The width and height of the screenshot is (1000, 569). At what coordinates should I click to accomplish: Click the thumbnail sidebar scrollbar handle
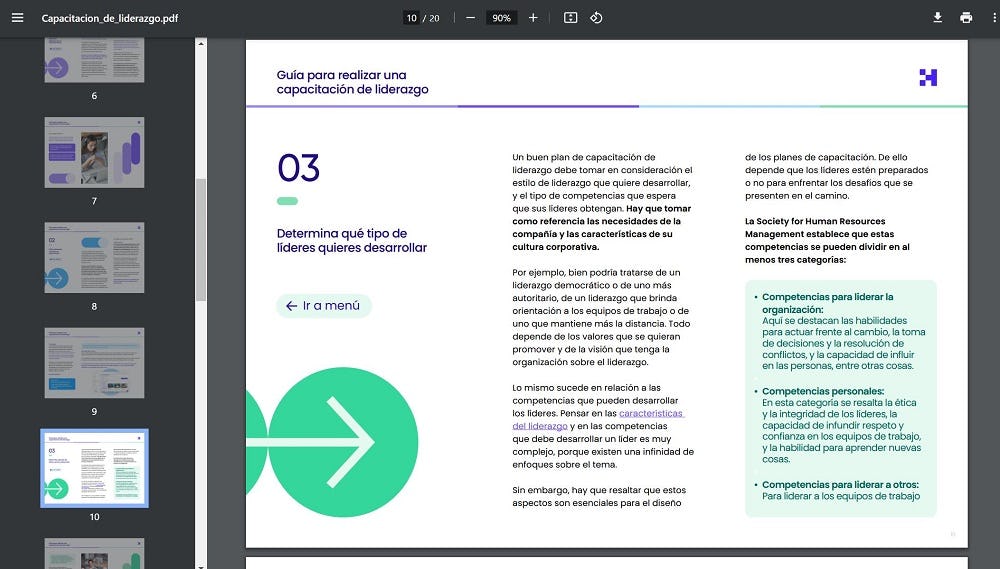click(201, 240)
